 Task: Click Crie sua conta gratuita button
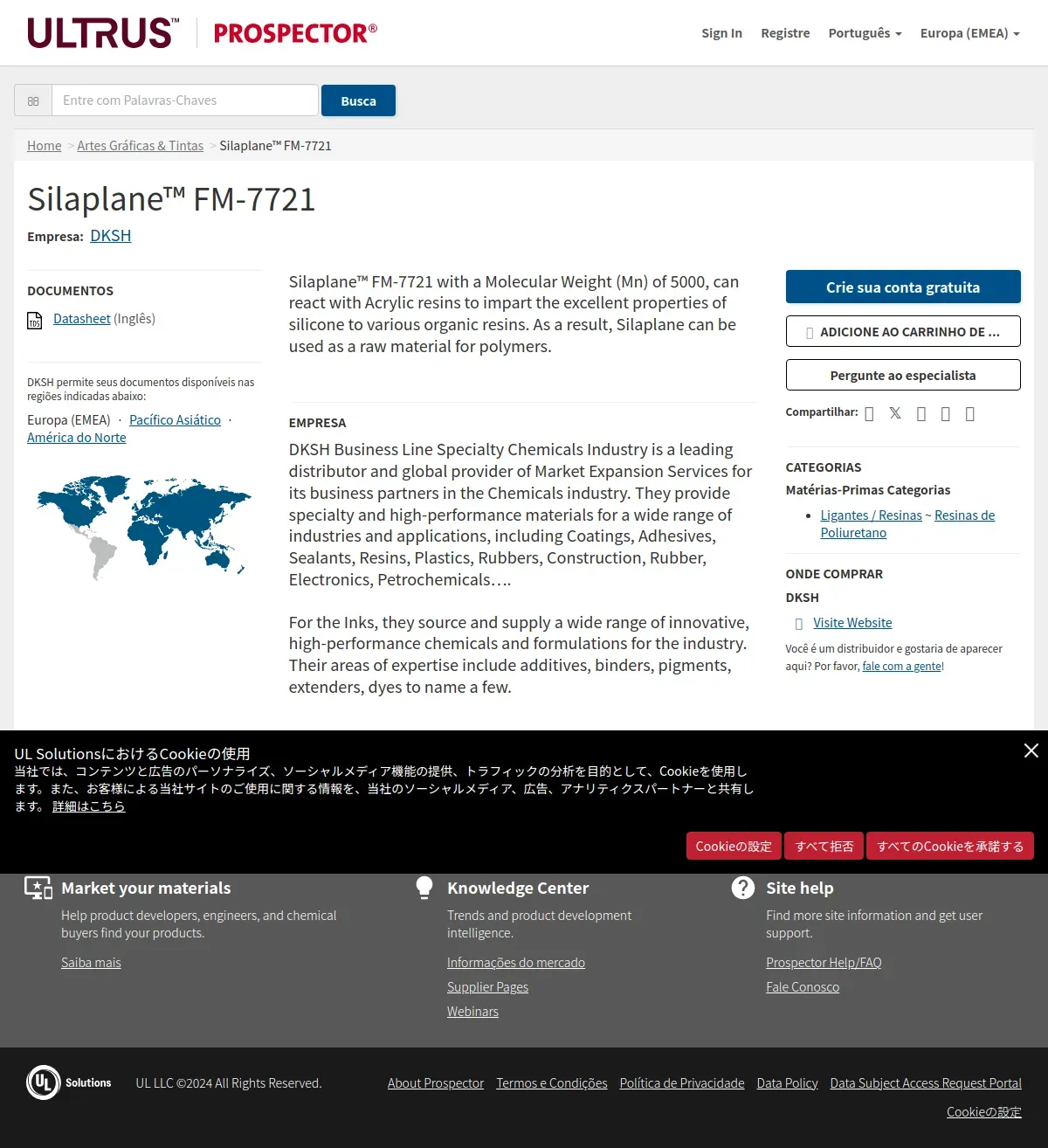903,287
